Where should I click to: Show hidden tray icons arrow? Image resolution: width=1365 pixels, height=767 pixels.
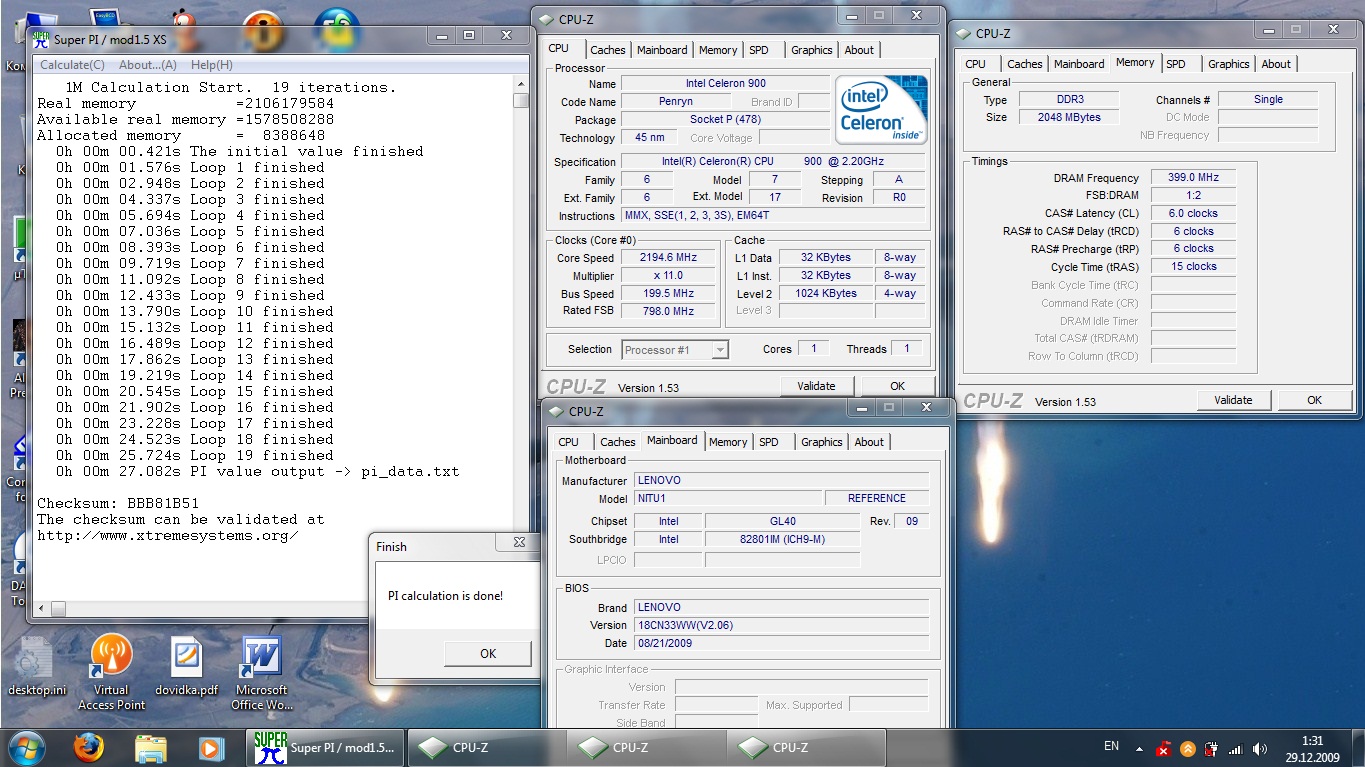(1139, 748)
